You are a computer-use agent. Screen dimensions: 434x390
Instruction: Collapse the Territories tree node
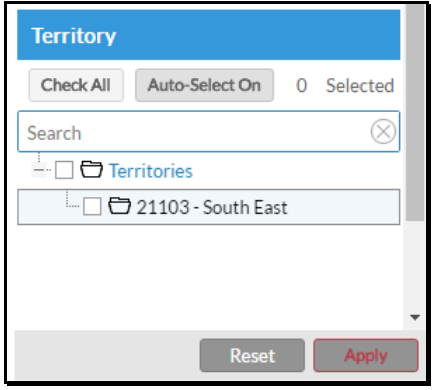pyautogui.click(x=39, y=170)
